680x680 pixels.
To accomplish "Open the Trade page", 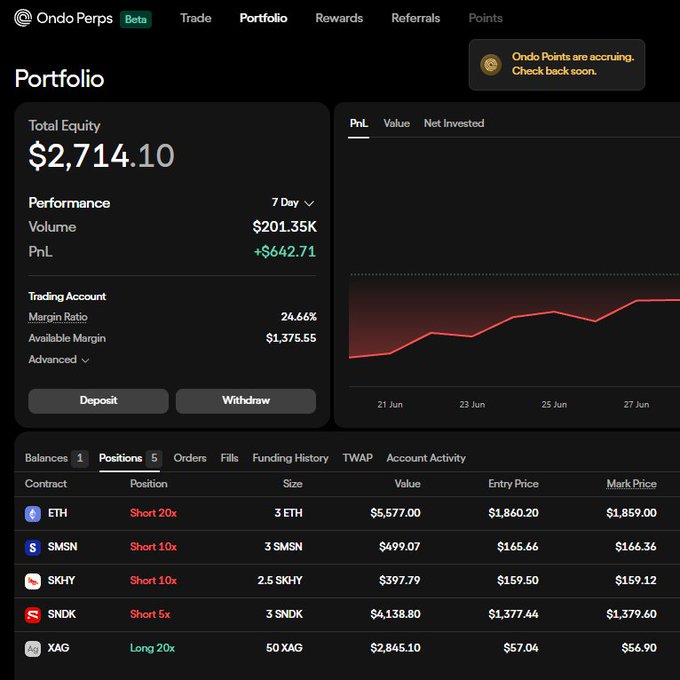I will [196, 18].
